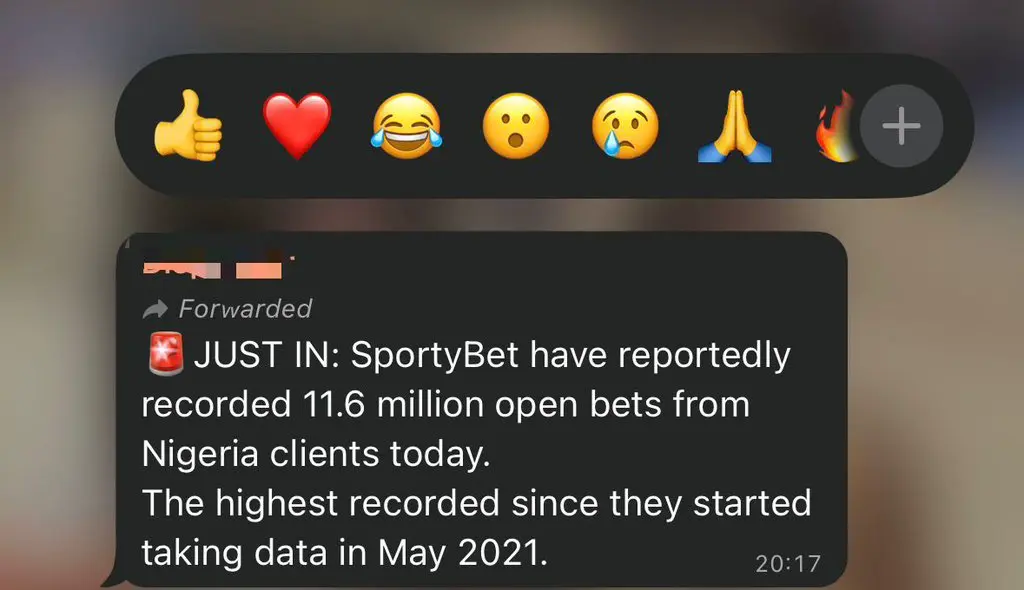React with the thumbs up emoji
Viewport: 1024px width, 590px height.
tap(188, 125)
